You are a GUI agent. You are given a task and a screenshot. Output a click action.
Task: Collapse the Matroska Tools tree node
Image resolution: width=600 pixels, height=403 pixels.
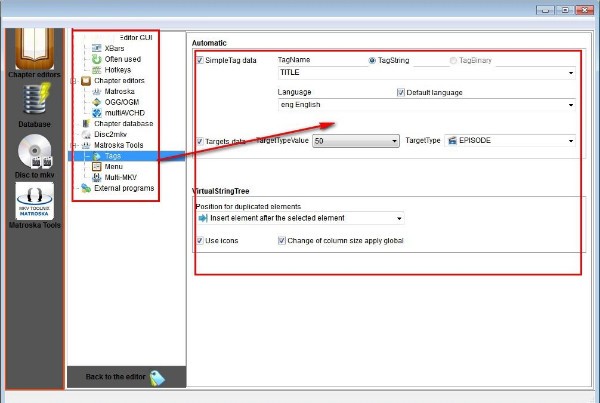coord(73,145)
